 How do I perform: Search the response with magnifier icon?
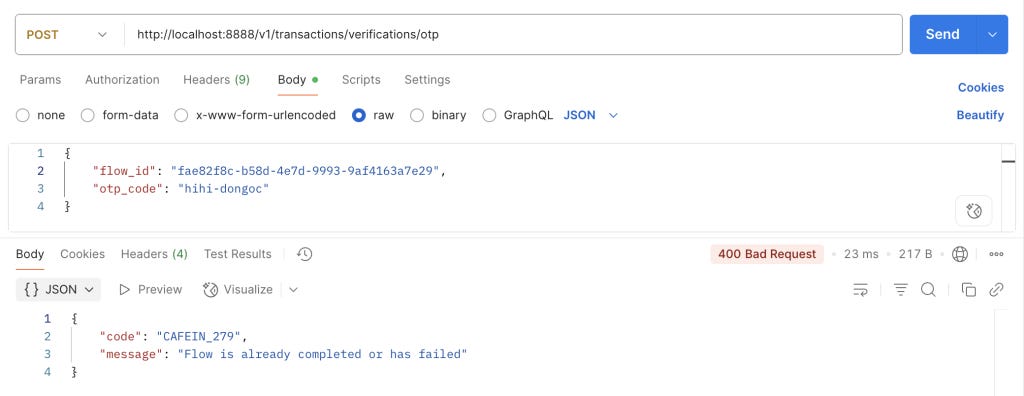pos(928,289)
